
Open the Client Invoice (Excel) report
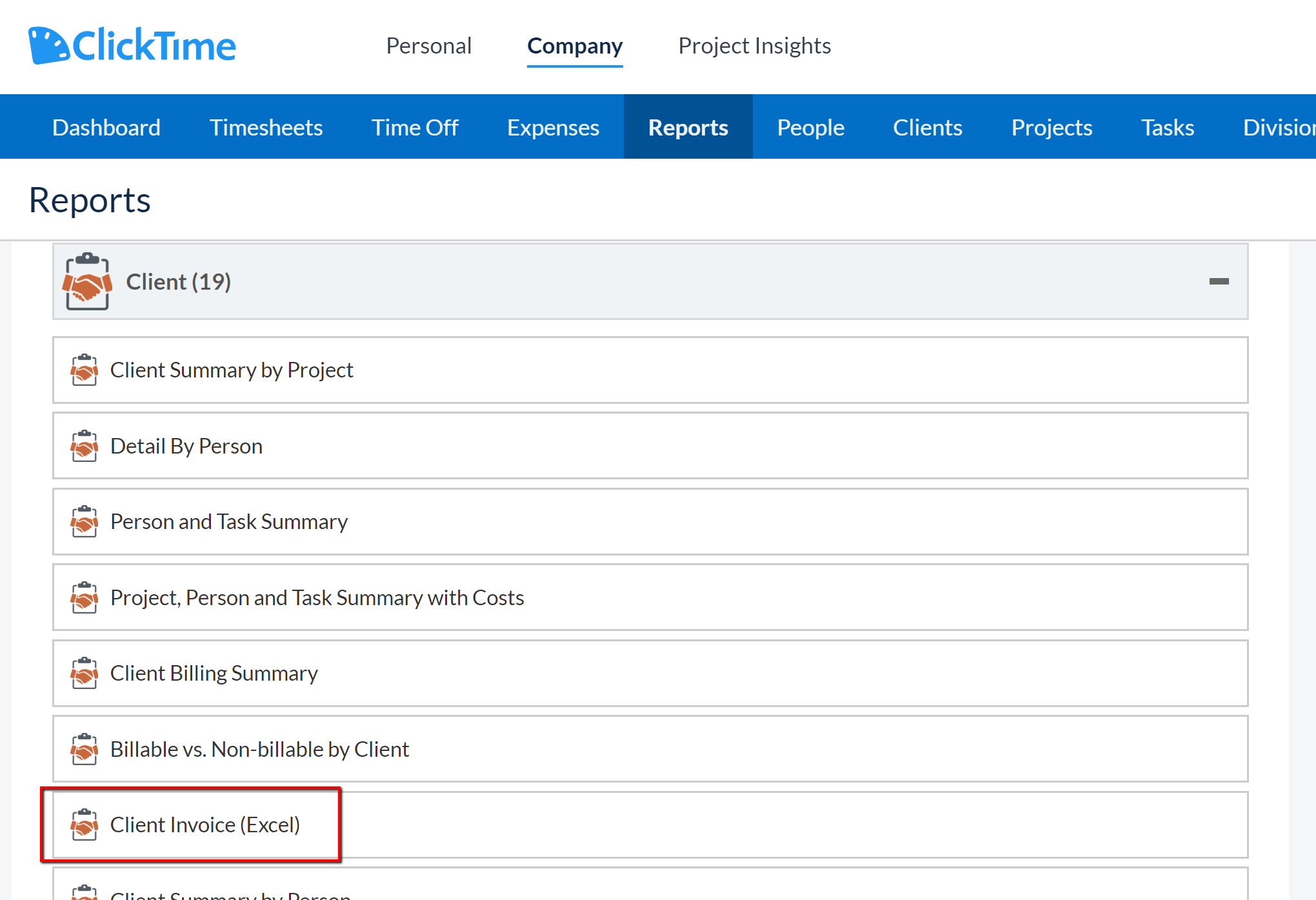pyautogui.click(x=205, y=825)
